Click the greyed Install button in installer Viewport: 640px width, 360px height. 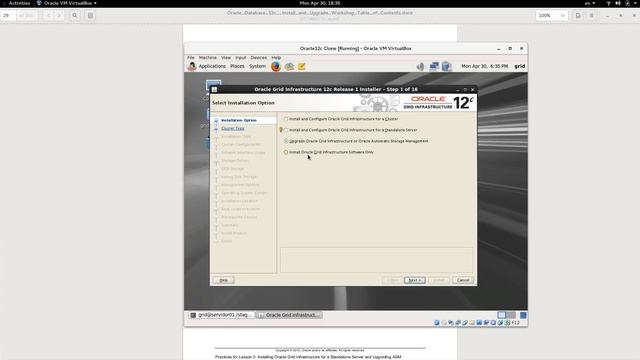pos(438,280)
